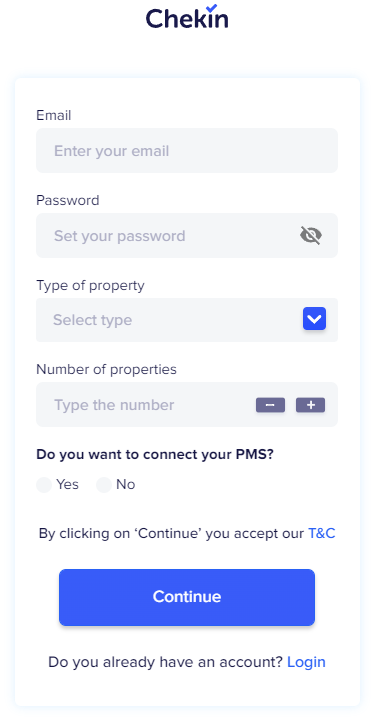The image size is (372, 725).
Task: Select the No radio button
Action: 104,485
